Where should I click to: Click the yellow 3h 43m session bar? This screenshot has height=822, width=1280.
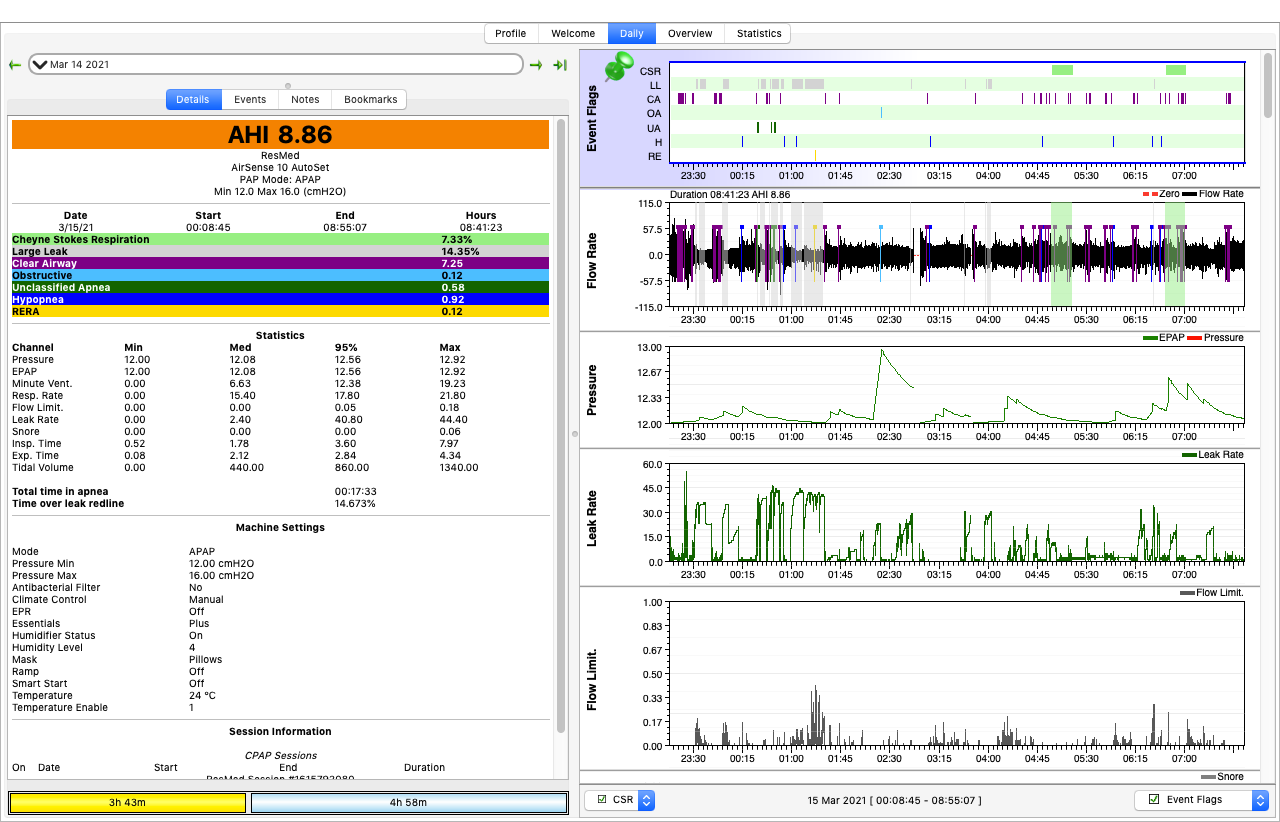click(x=128, y=802)
